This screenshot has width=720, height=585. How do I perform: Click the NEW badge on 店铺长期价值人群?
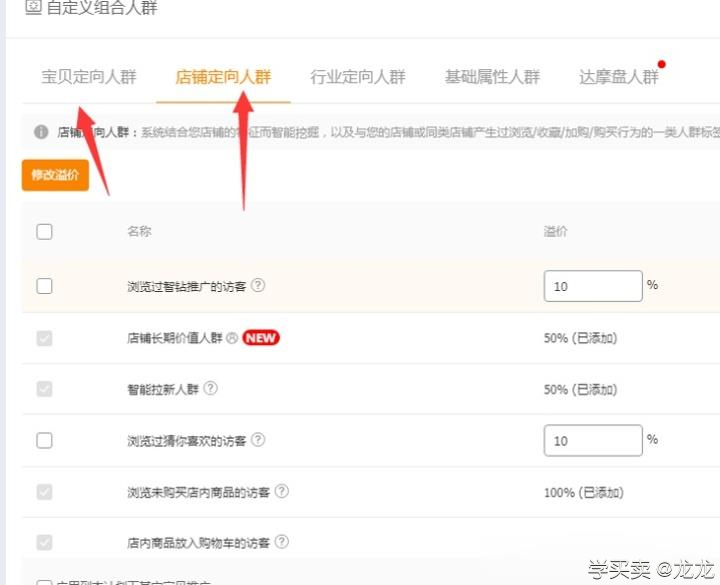coord(261,338)
